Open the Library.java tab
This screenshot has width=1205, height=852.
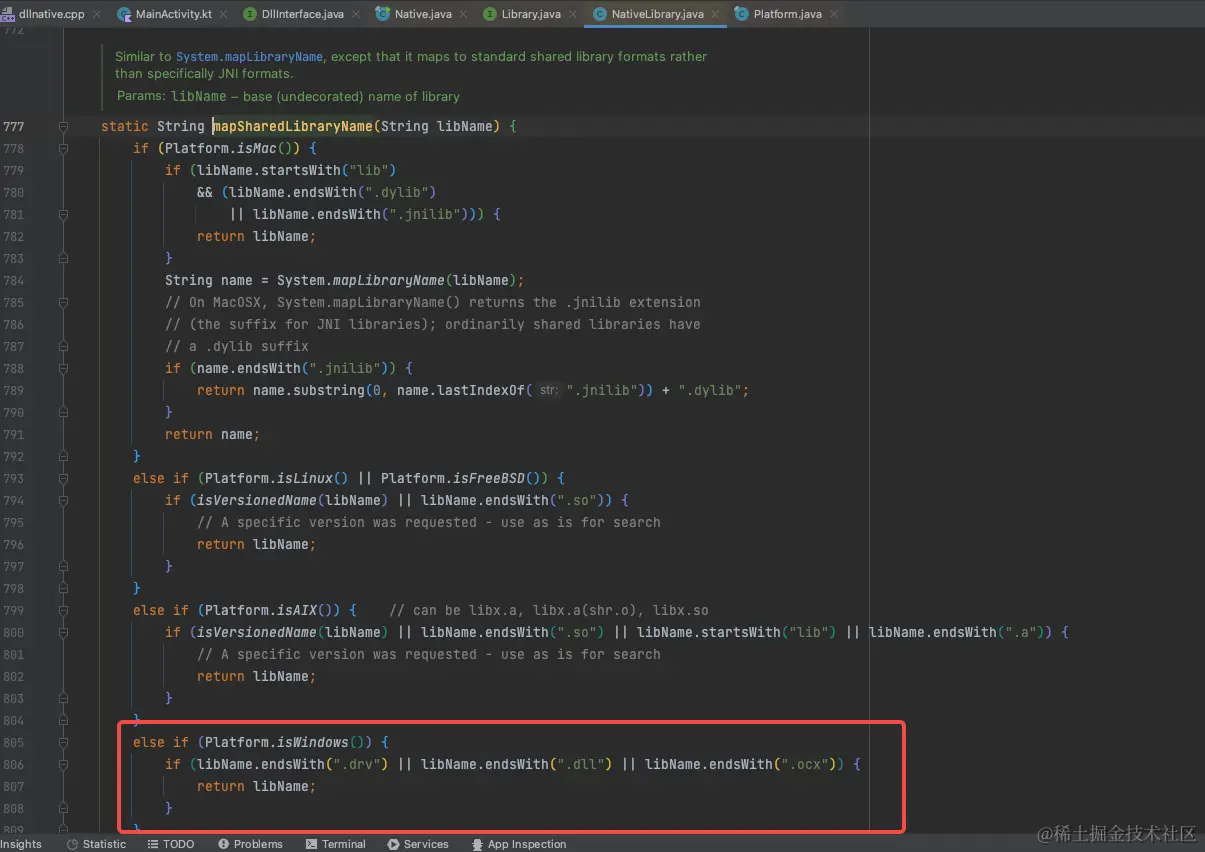point(530,14)
